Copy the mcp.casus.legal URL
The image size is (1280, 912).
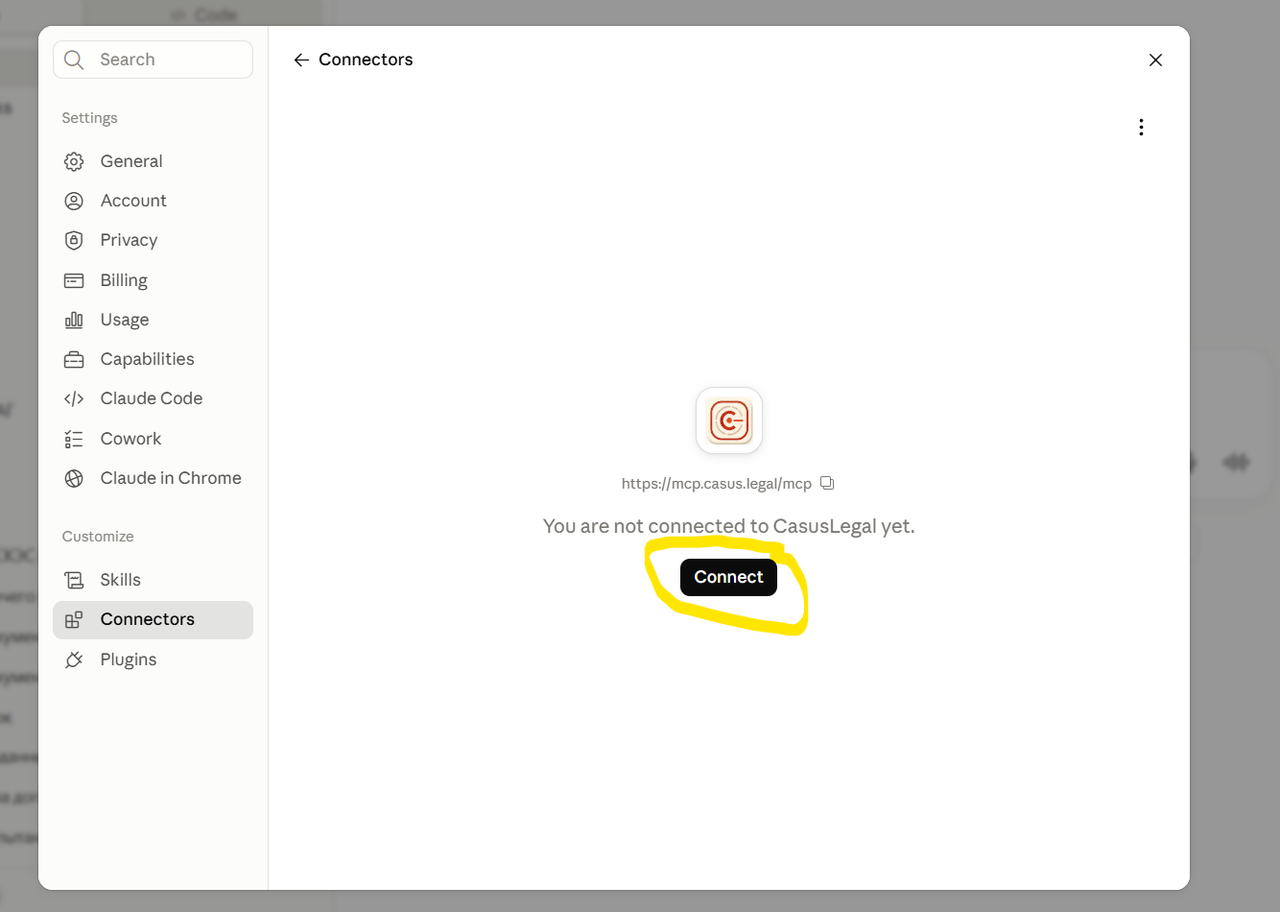[827, 483]
